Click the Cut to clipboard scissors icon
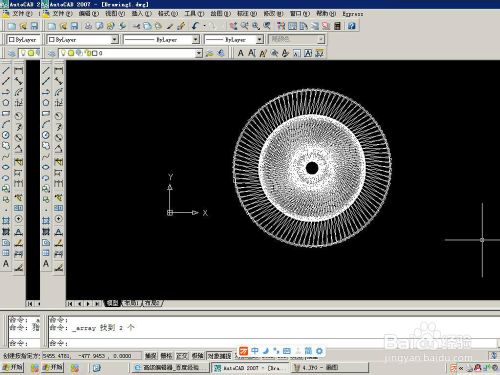500x375 pixels. point(137,26)
